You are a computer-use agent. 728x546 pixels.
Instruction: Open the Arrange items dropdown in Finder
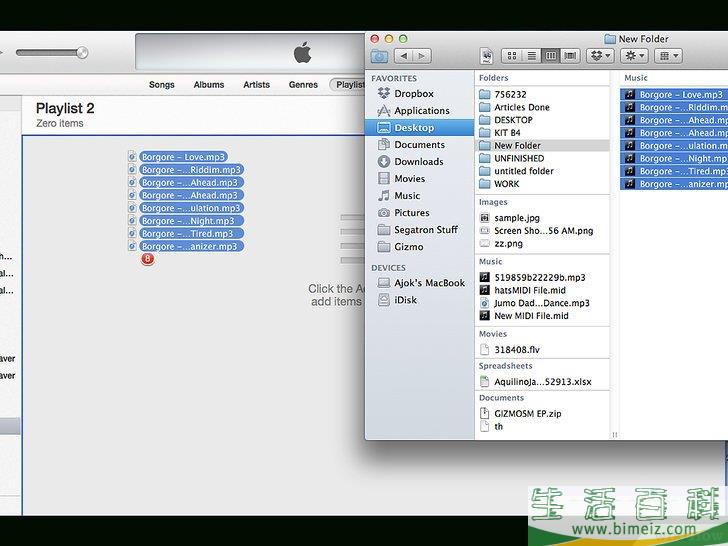pos(668,56)
